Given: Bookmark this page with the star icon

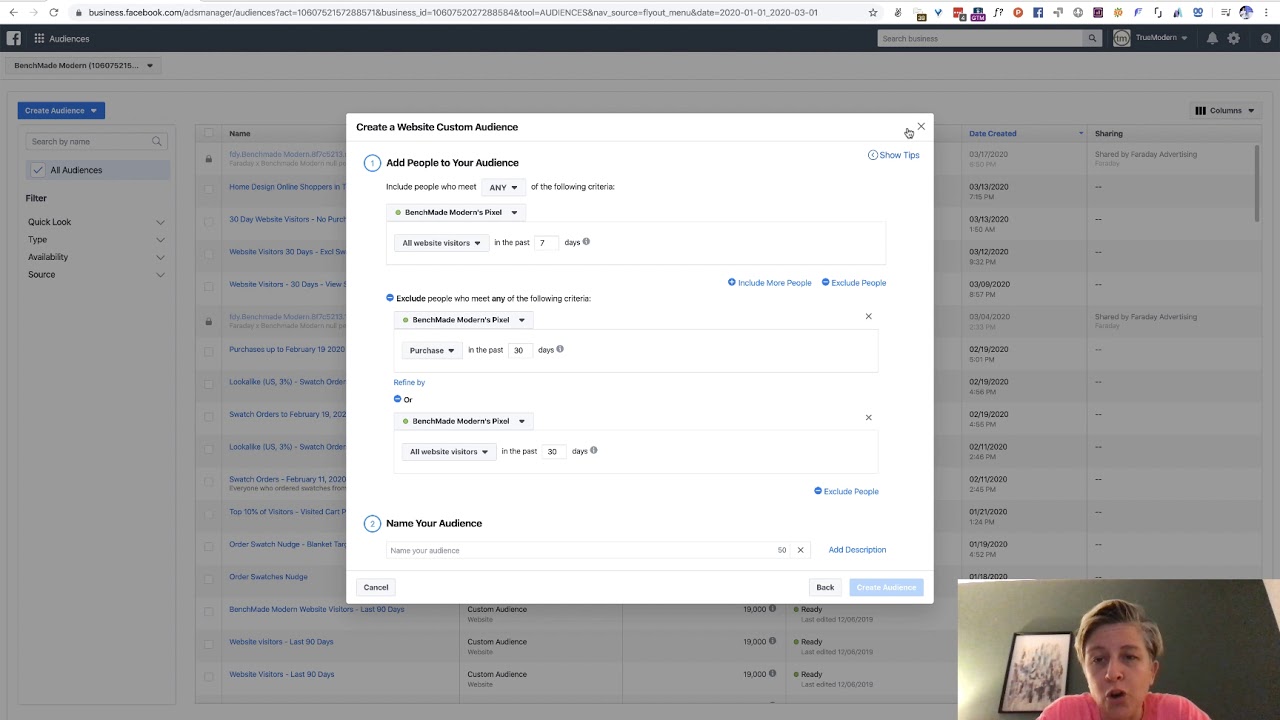Looking at the screenshot, I should click(x=873, y=12).
